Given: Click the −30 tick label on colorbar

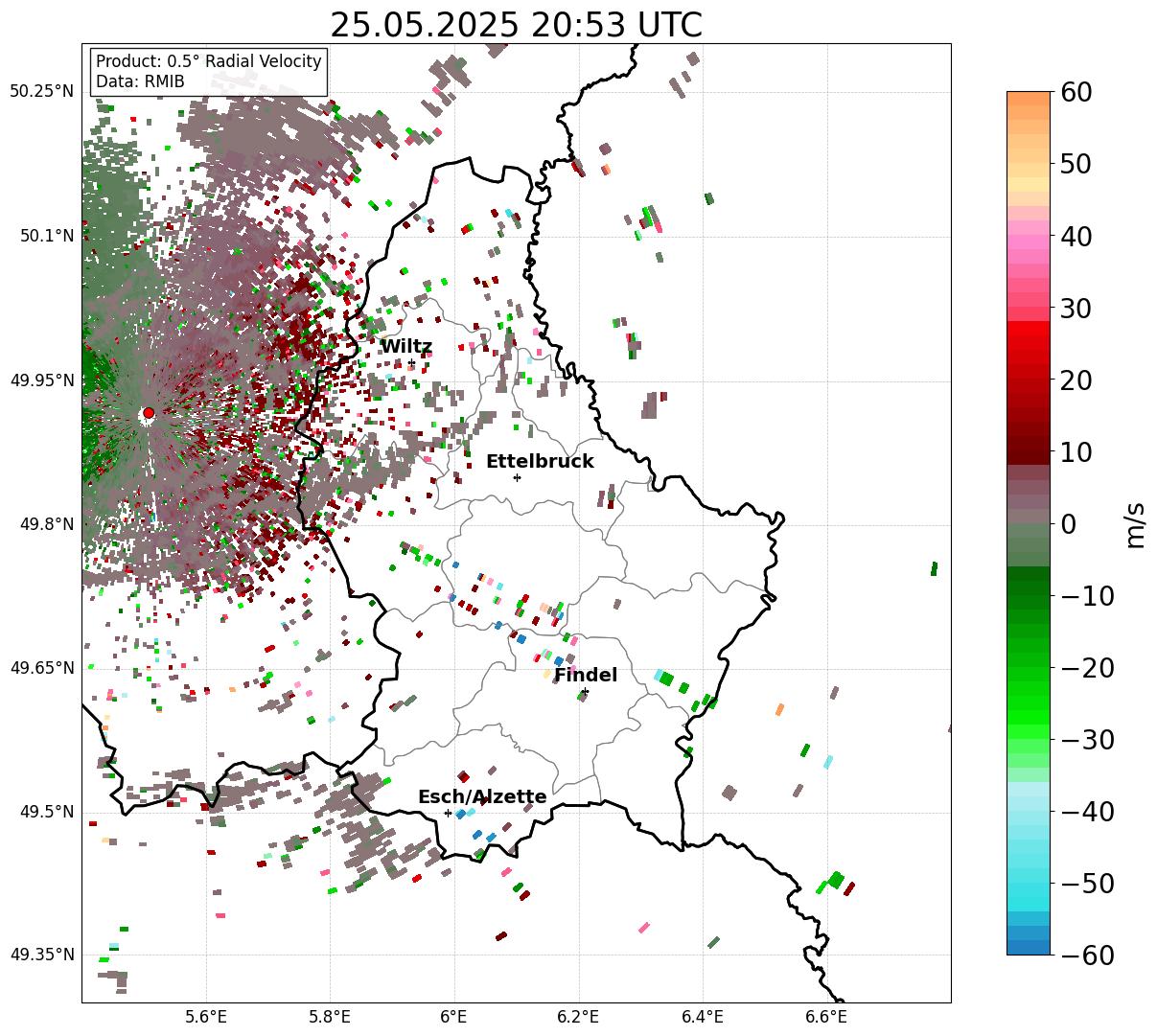Looking at the screenshot, I should click(x=1087, y=740).
